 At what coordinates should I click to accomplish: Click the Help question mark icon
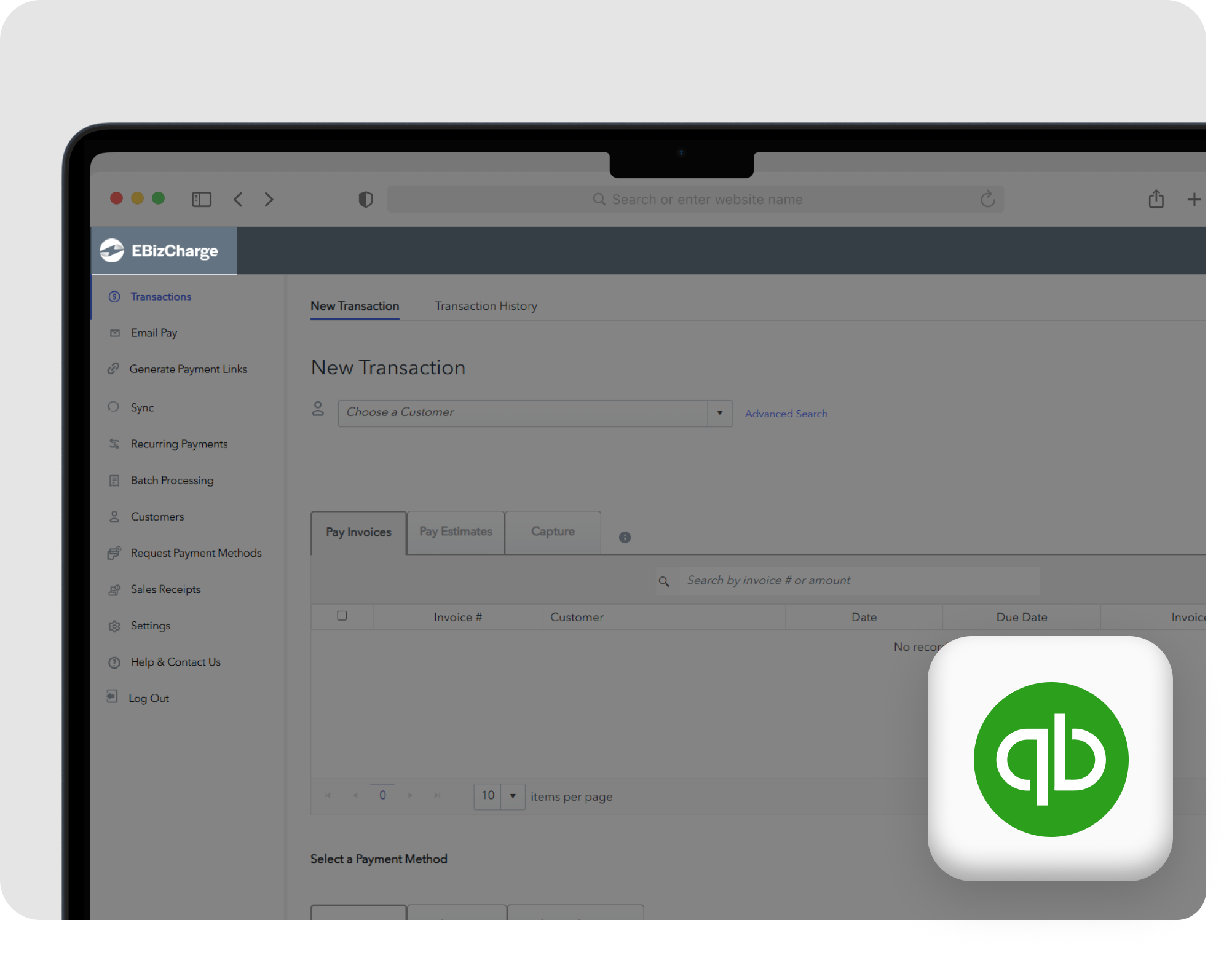[114, 662]
